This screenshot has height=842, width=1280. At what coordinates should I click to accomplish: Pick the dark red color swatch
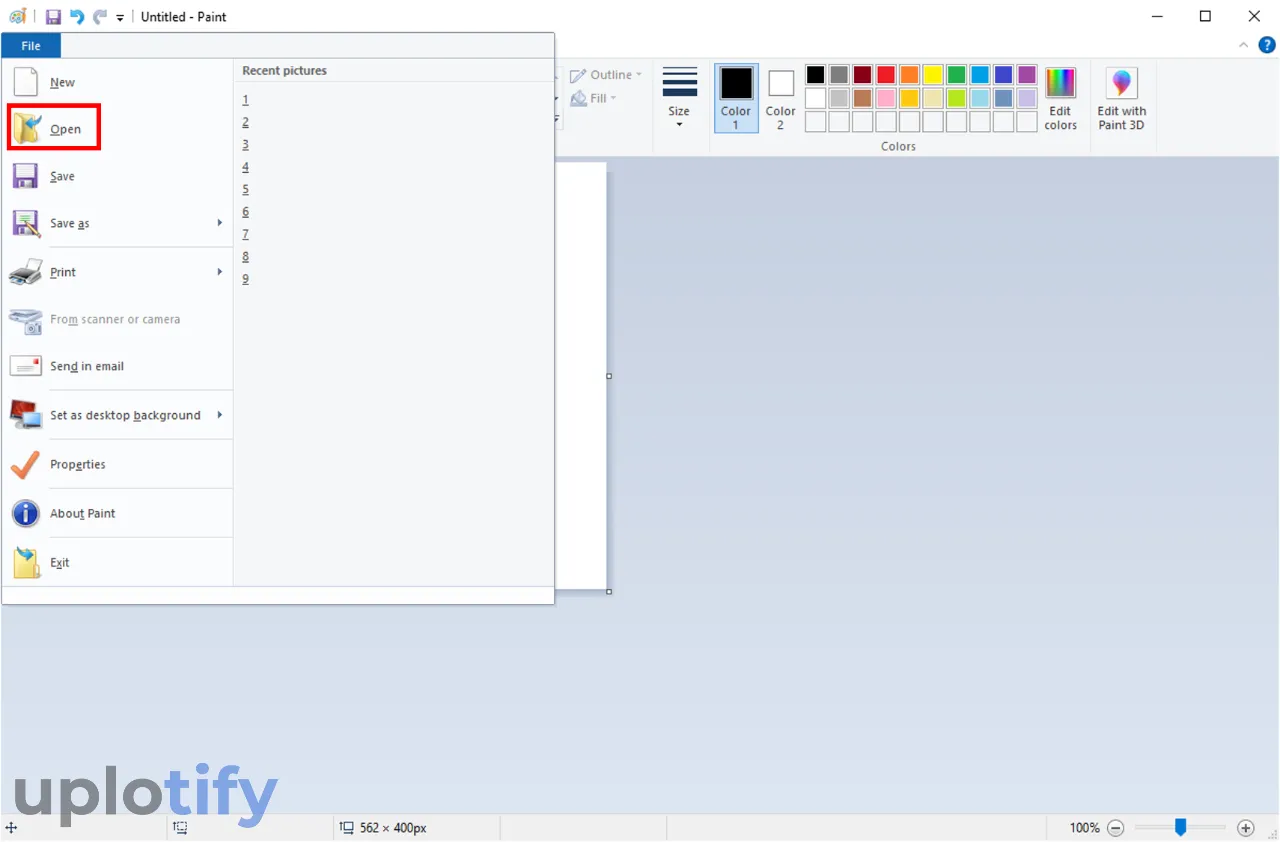coord(862,75)
